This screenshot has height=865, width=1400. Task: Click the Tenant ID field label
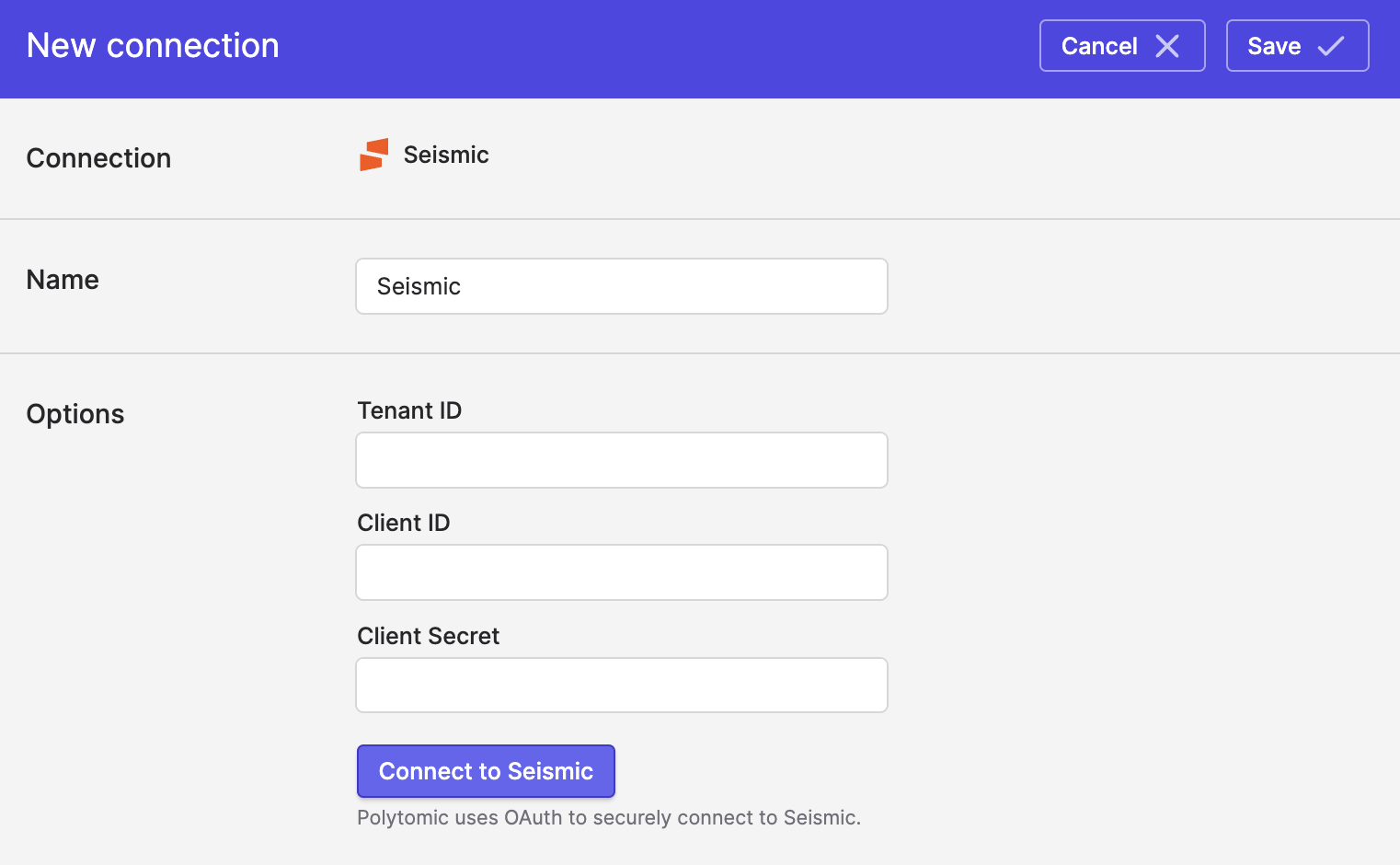[x=409, y=410]
